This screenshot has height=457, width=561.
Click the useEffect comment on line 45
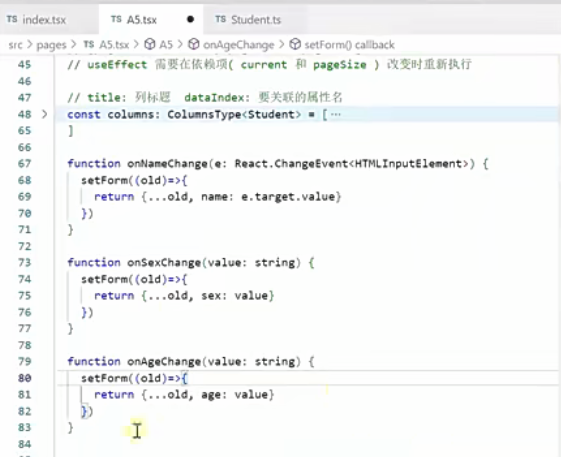click(269, 65)
